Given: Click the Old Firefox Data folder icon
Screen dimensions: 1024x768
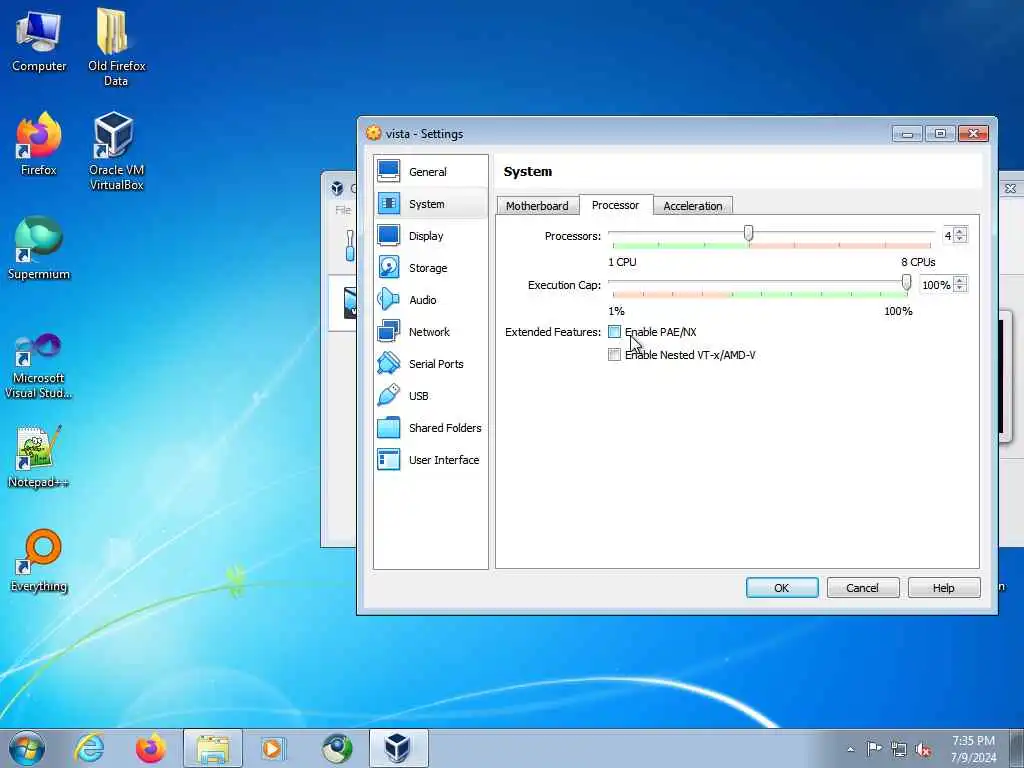Looking at the screenshot, I should click(116, 47).
